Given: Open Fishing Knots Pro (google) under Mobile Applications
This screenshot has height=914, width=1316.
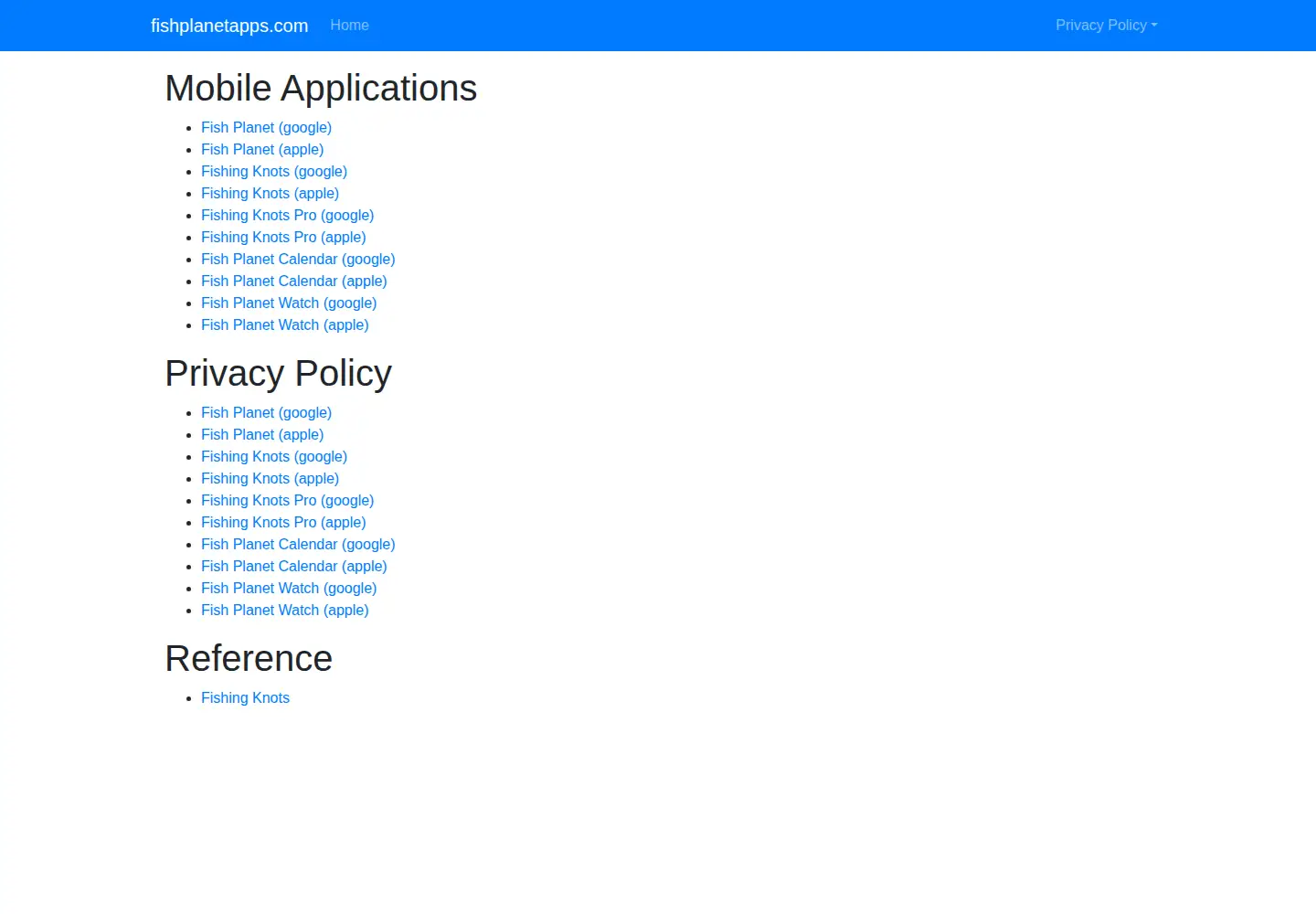Looking at the screenshot, I should click(287, 215).
